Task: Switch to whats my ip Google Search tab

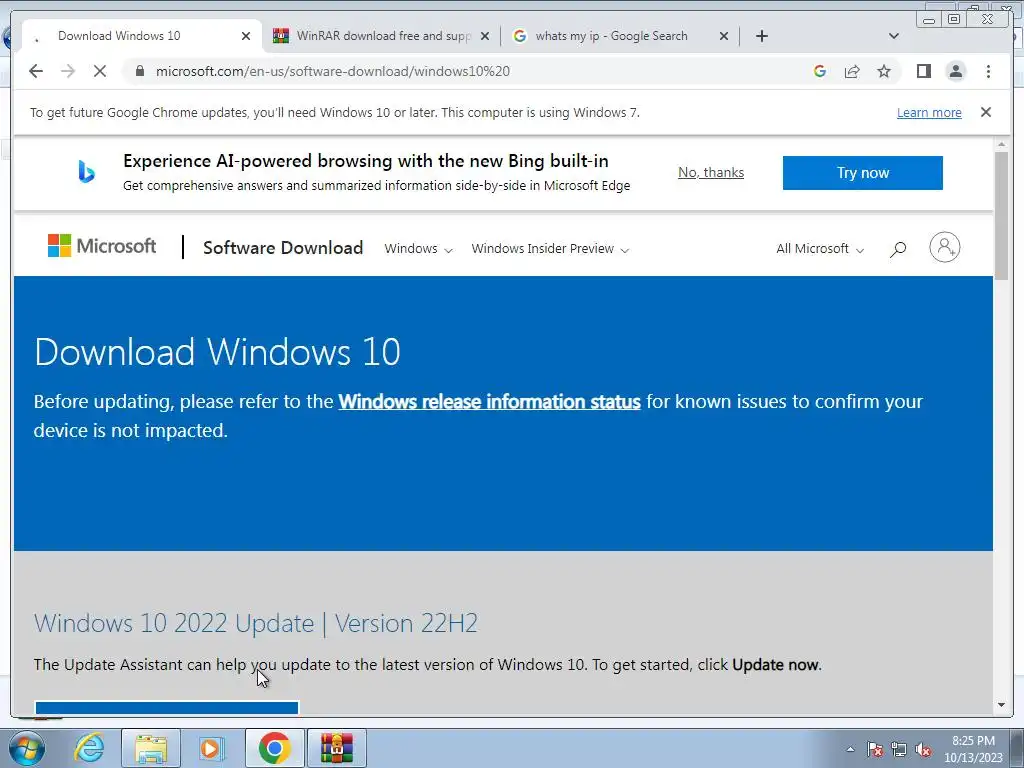Action: click(611, 36)
